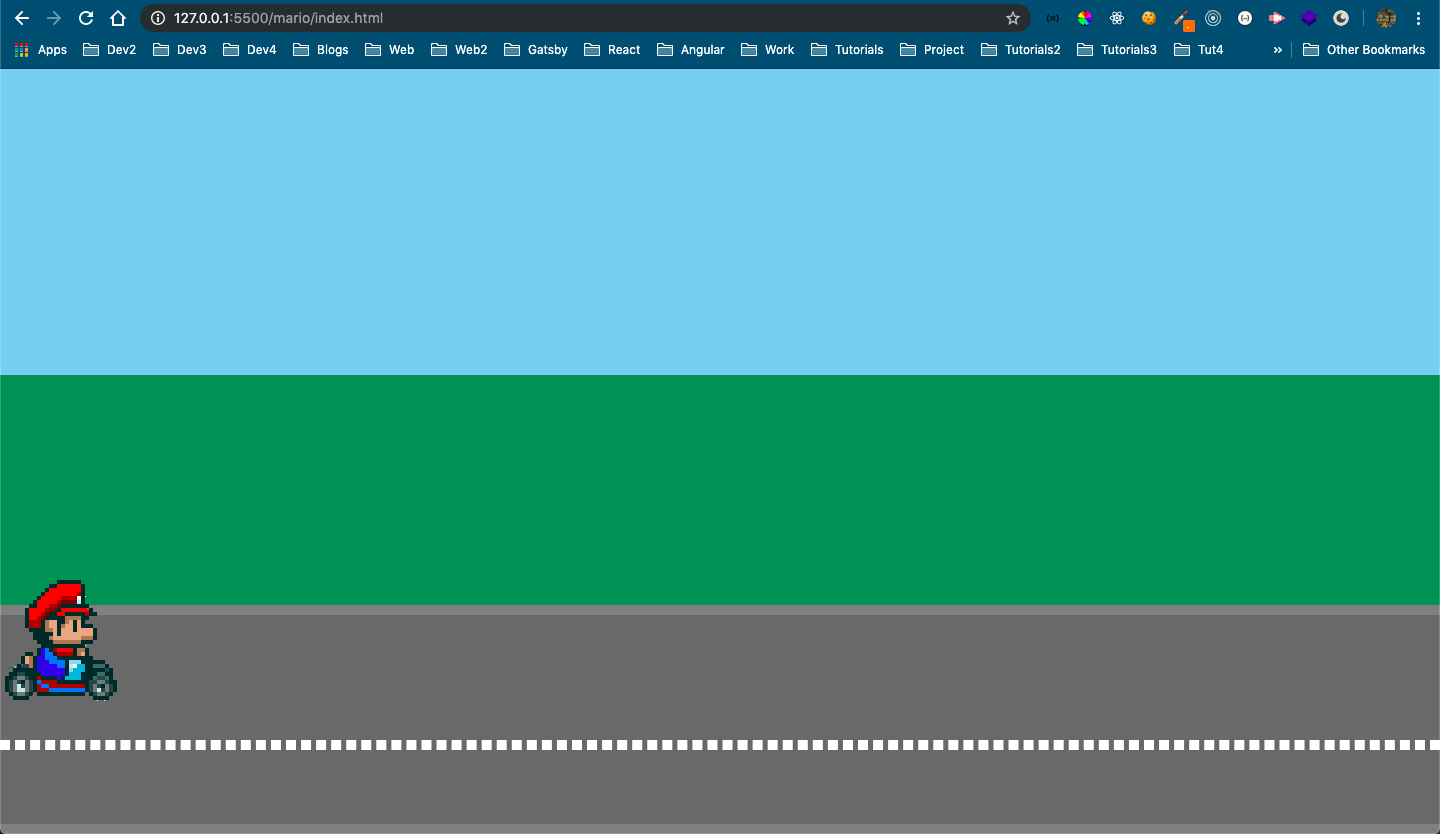This screenshot has height=834, width=1440.
Task: Open the Other Bookmarks folder
Action: tap(1364, 49)
